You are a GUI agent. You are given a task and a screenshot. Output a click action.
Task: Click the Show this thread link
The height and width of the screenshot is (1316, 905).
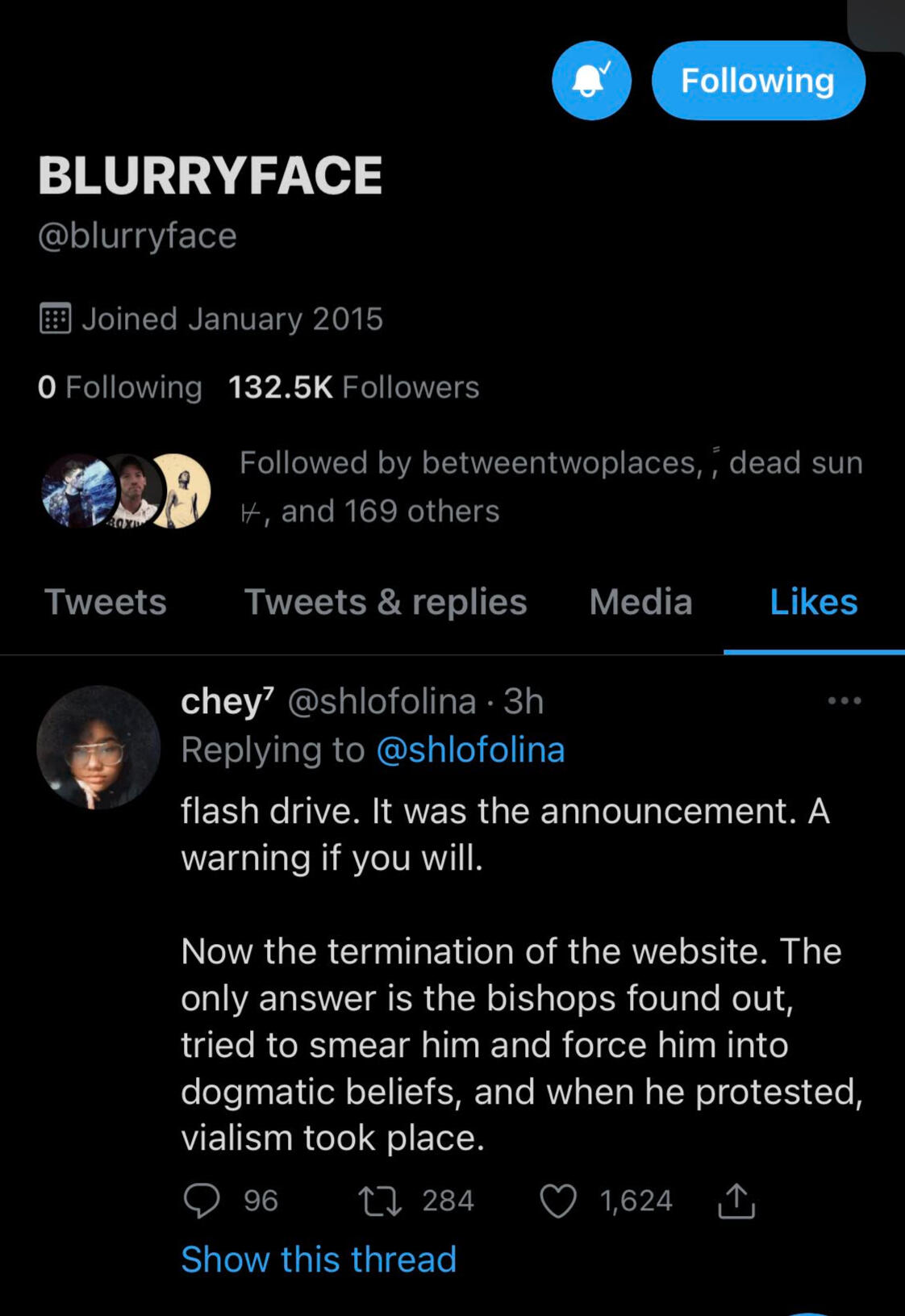tap(319, 1260)
